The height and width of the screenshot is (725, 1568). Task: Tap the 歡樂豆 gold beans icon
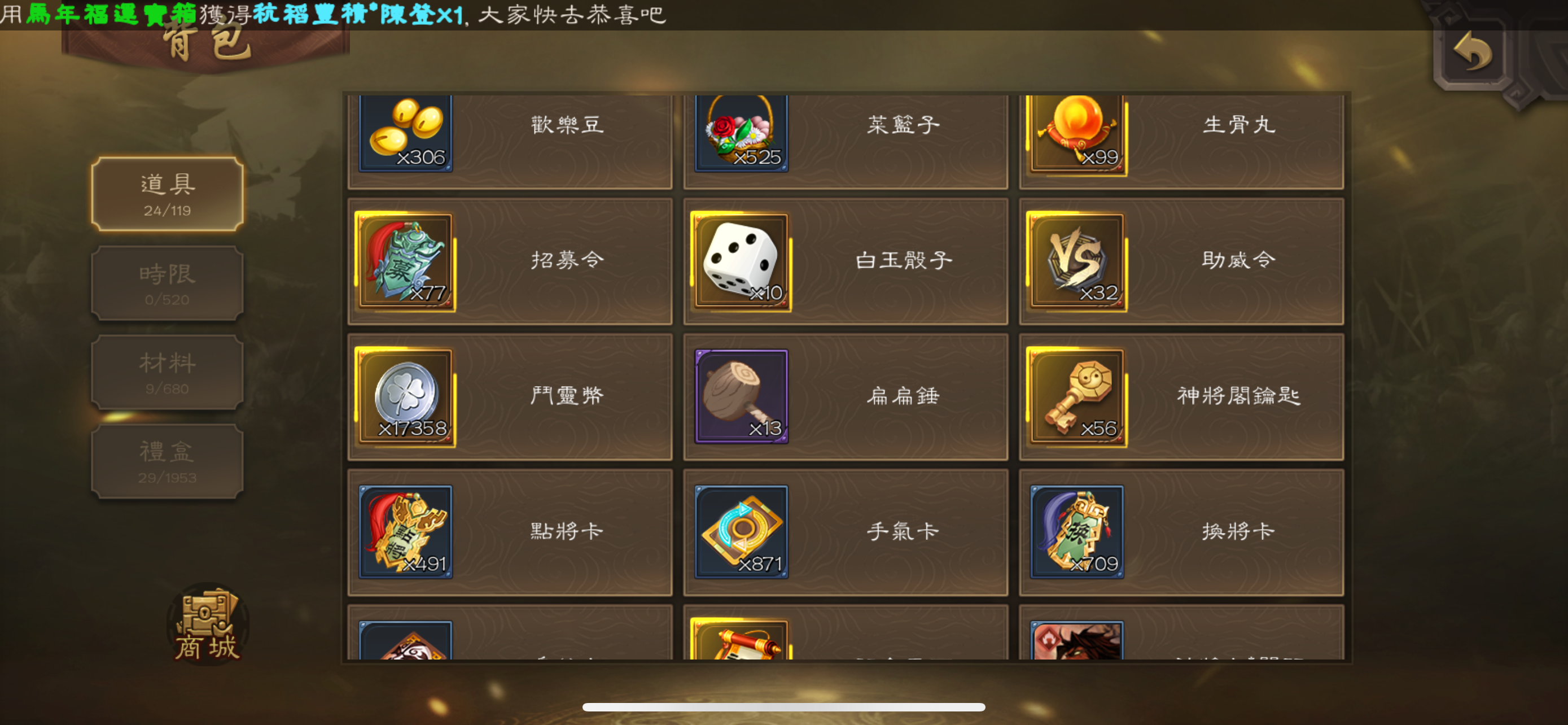[x=405, y=133]
